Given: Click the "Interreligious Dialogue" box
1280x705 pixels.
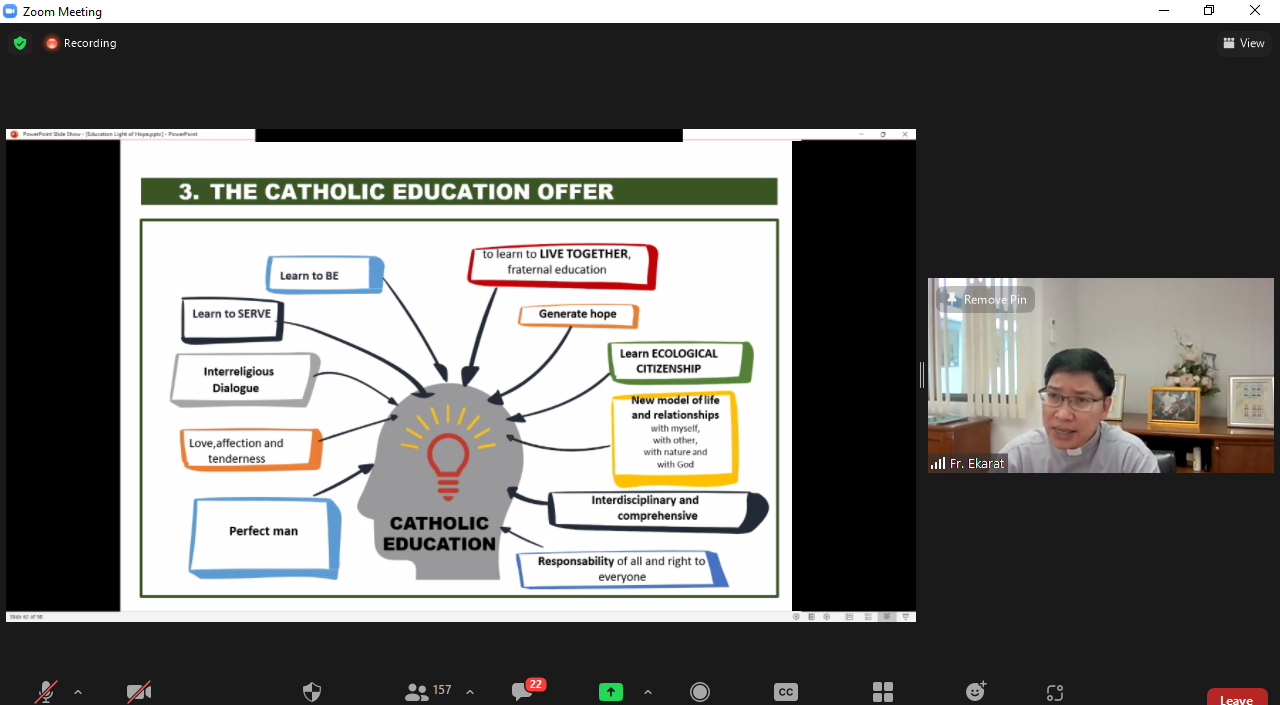Looking at the screenshot, I should pos(245,380).
